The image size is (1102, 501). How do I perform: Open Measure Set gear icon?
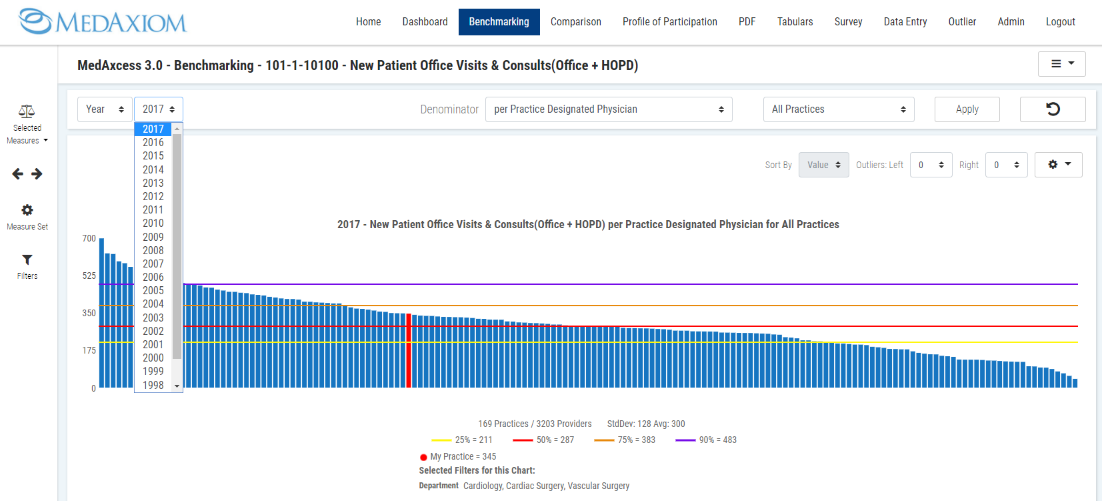click(x=27, y=210)
